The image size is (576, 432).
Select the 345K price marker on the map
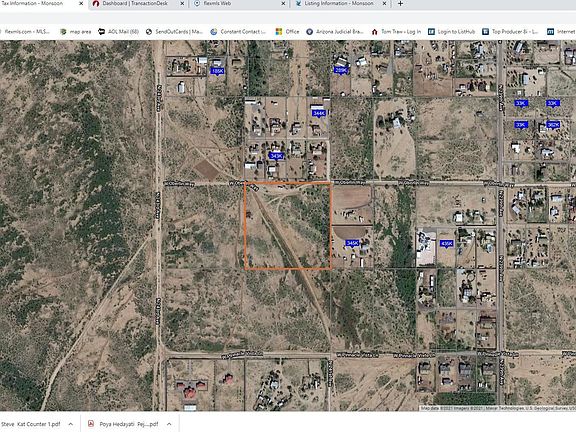click(352, 243)
